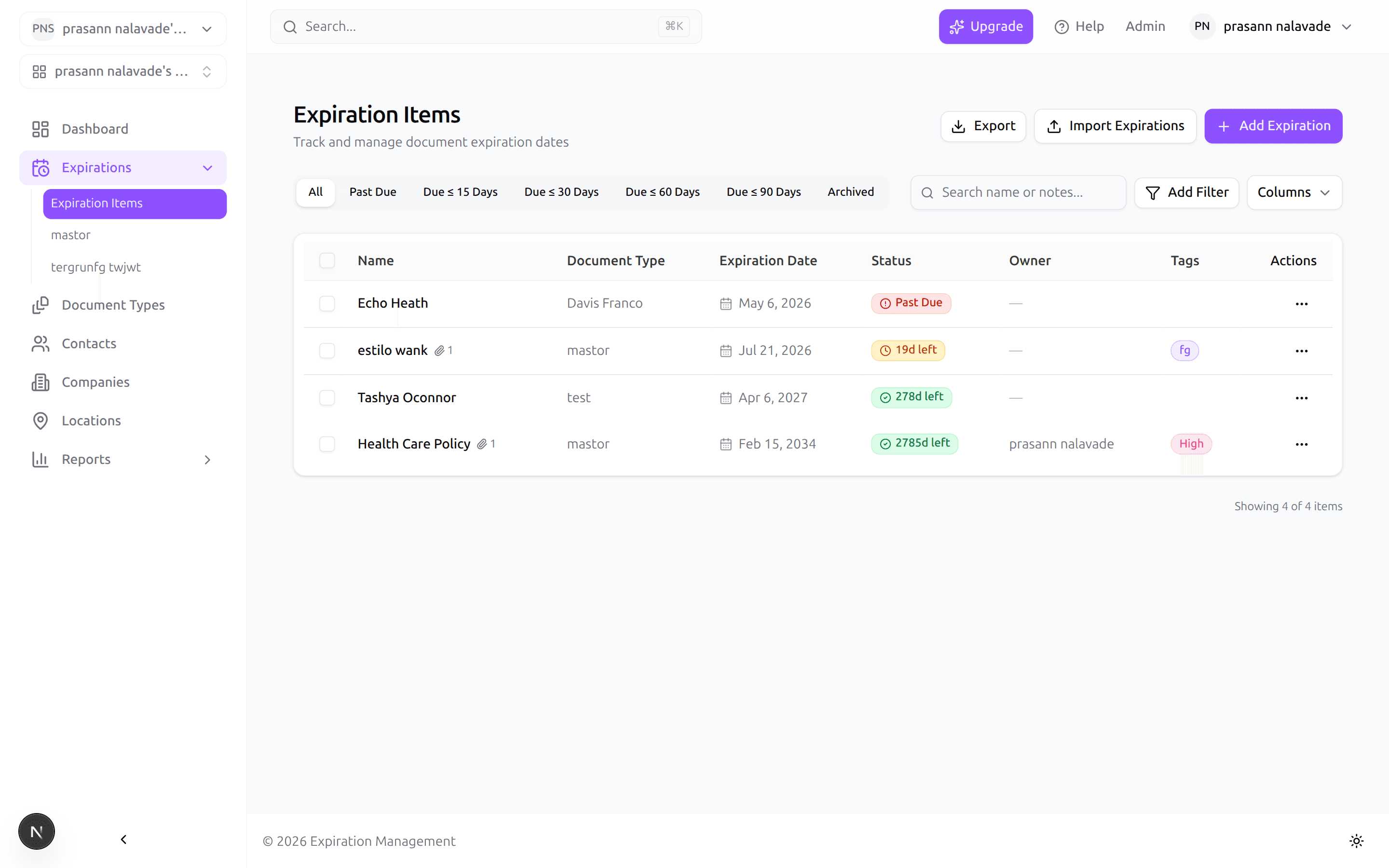
Task: Toggle light theme sun icon
Action: click(1356, 841)
